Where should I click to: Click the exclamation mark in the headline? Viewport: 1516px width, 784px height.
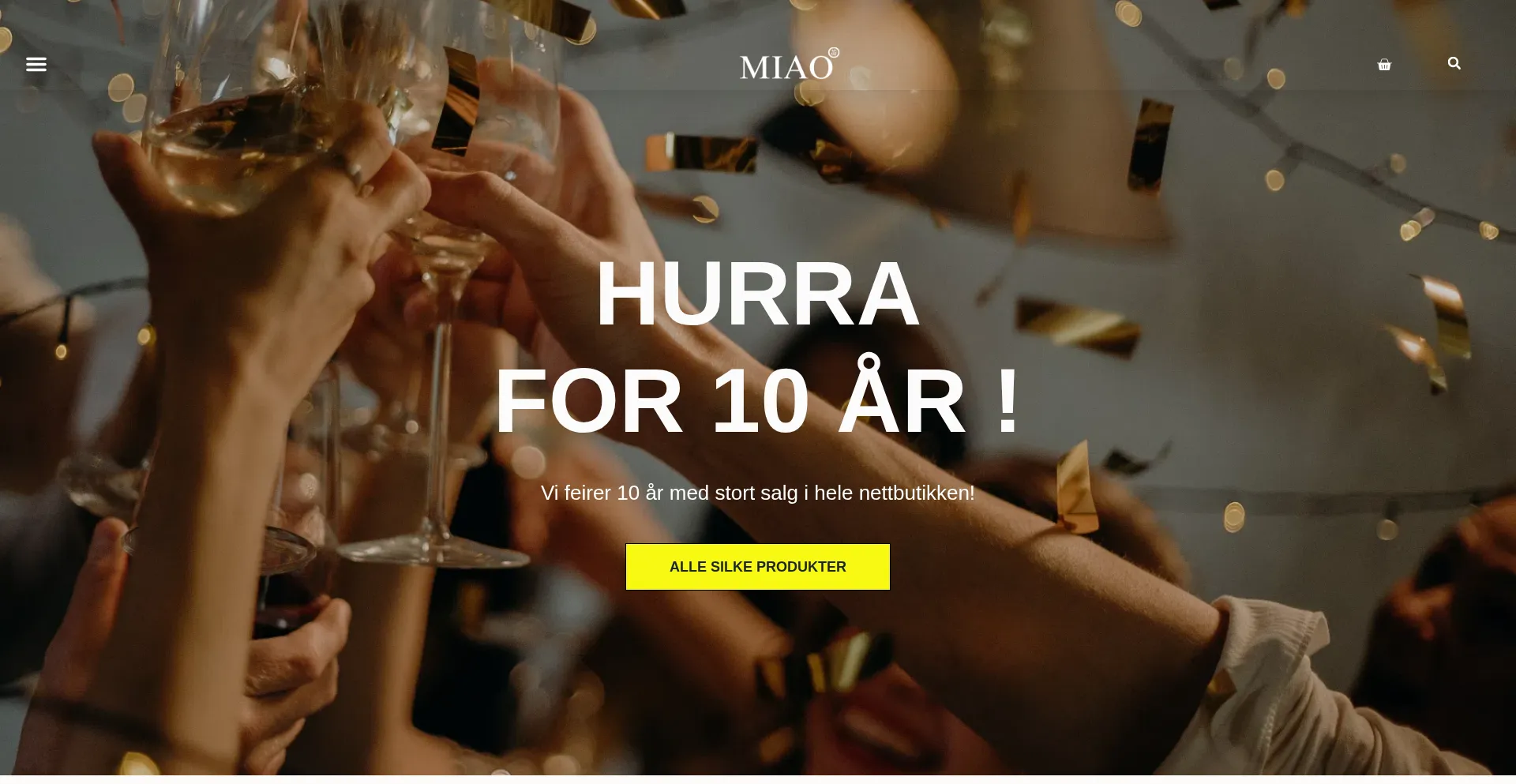[x=1008, y=401]
